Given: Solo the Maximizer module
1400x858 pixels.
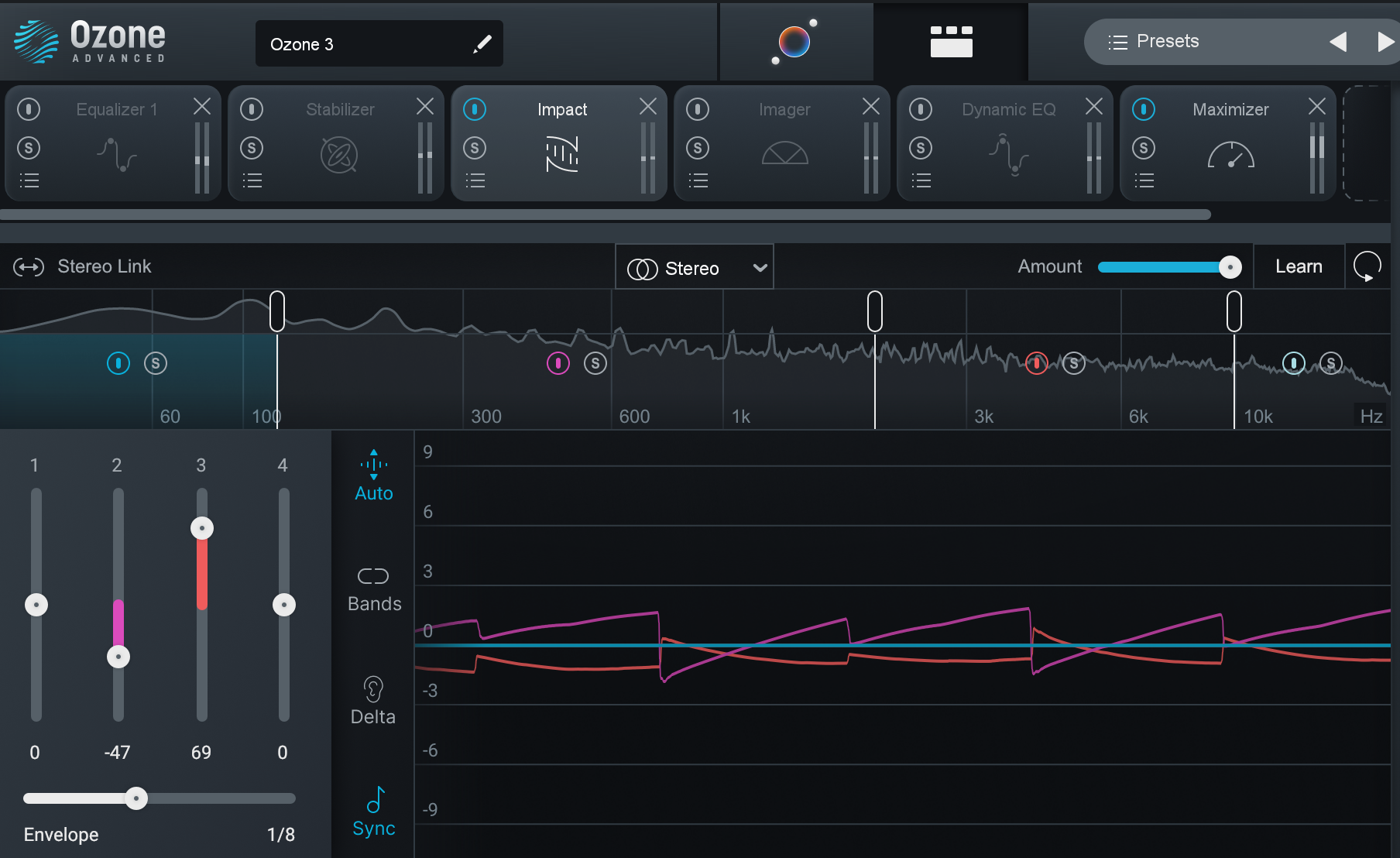Looking at the screenshot, I should coord(1144,148).
